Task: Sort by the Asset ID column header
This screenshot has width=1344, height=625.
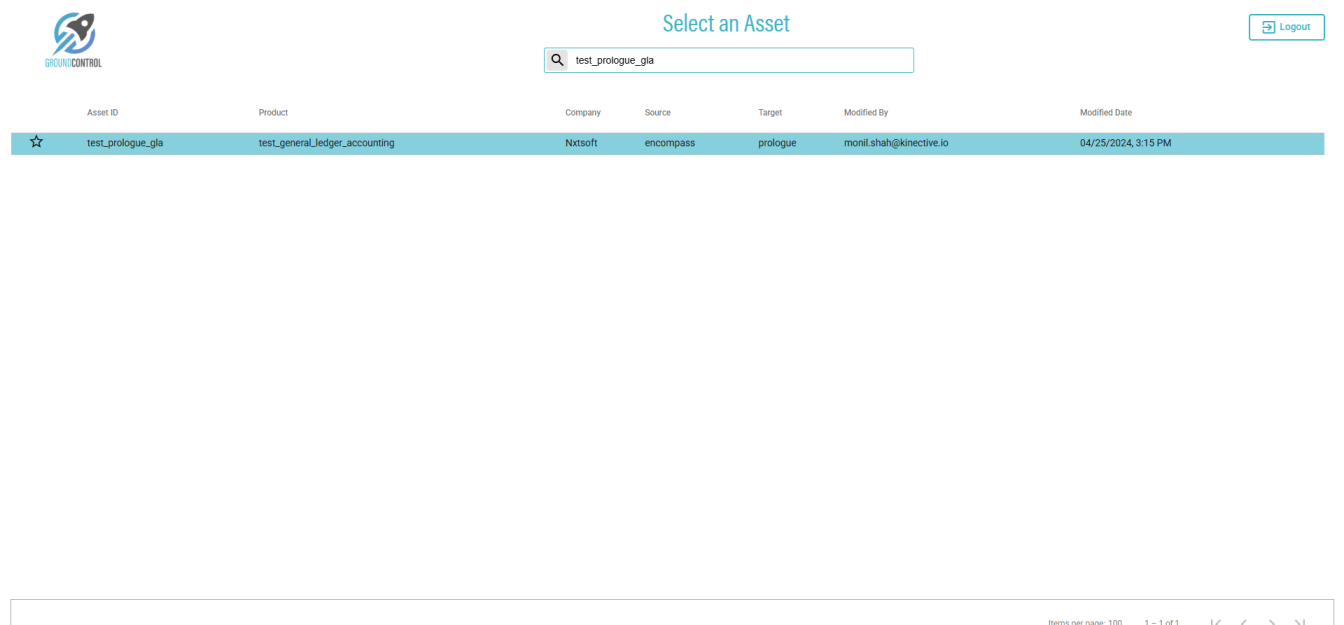Action: coord(102,113)
